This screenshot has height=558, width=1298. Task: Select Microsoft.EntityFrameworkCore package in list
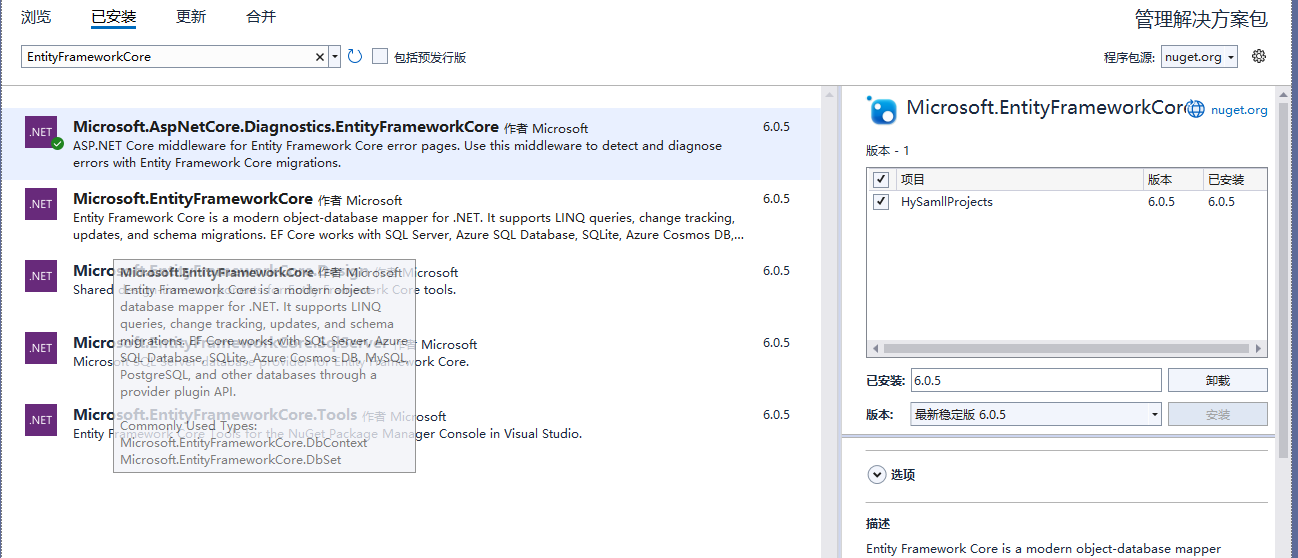(410, 216)
